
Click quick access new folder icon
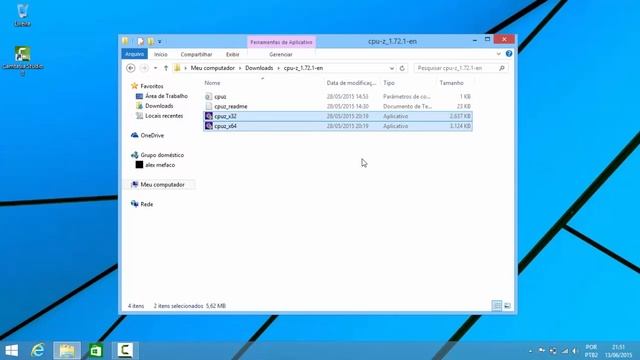tap(151, 41)
